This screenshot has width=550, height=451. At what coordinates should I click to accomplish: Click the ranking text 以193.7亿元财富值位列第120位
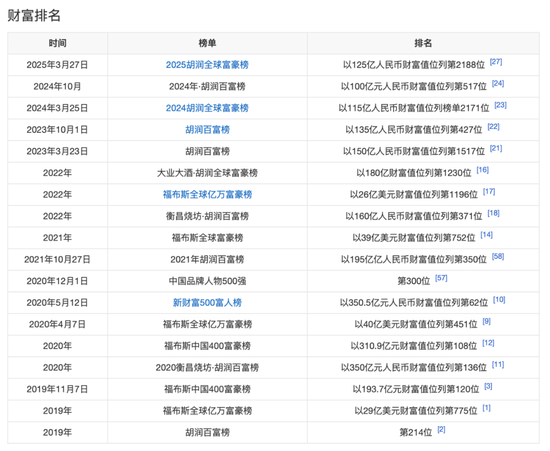(416, 389)
